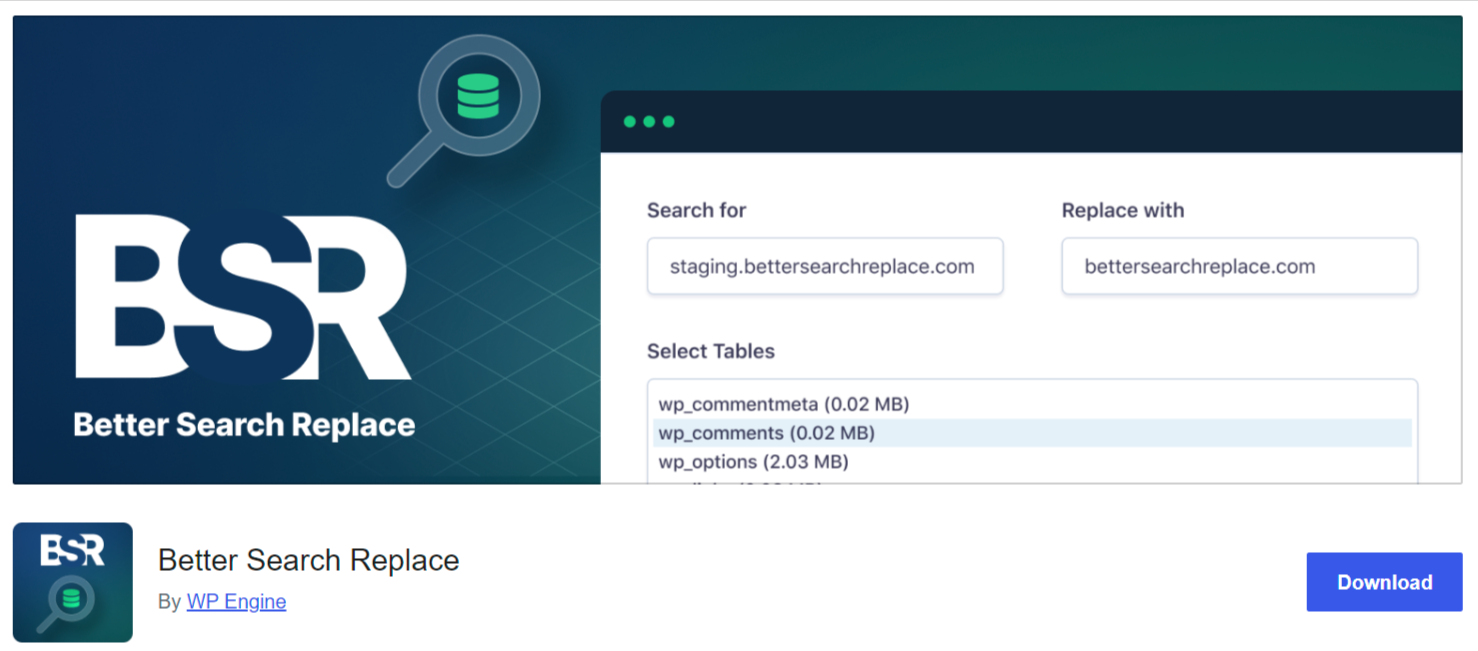1478x651 pixels.
Task: Click the large white BSR logo
Action: pos(242,297)
